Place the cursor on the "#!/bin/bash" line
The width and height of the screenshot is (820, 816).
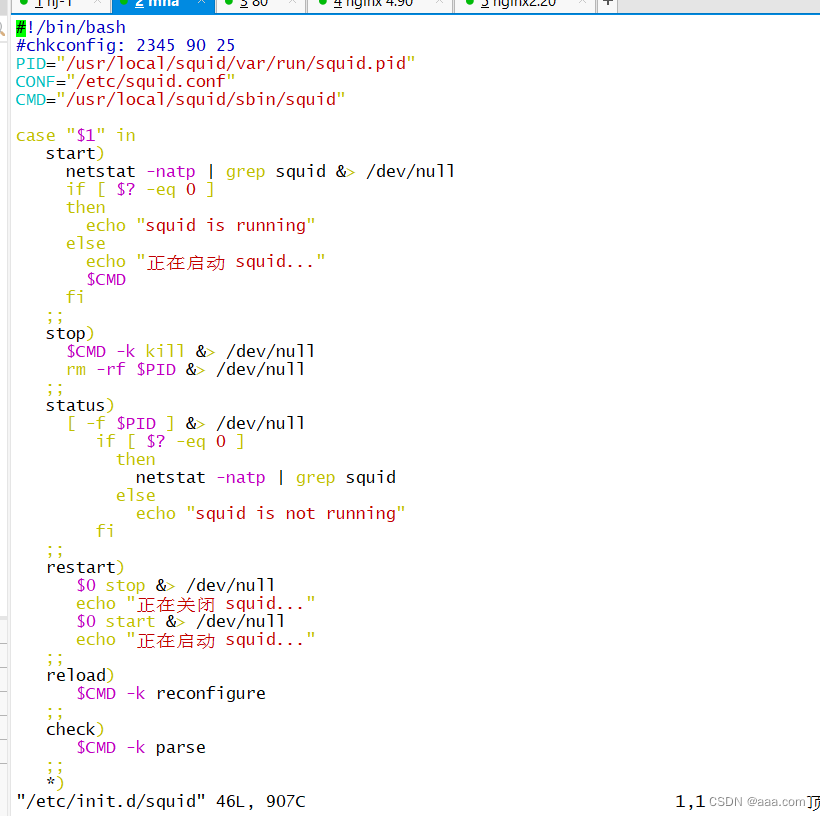coord(70,27)
